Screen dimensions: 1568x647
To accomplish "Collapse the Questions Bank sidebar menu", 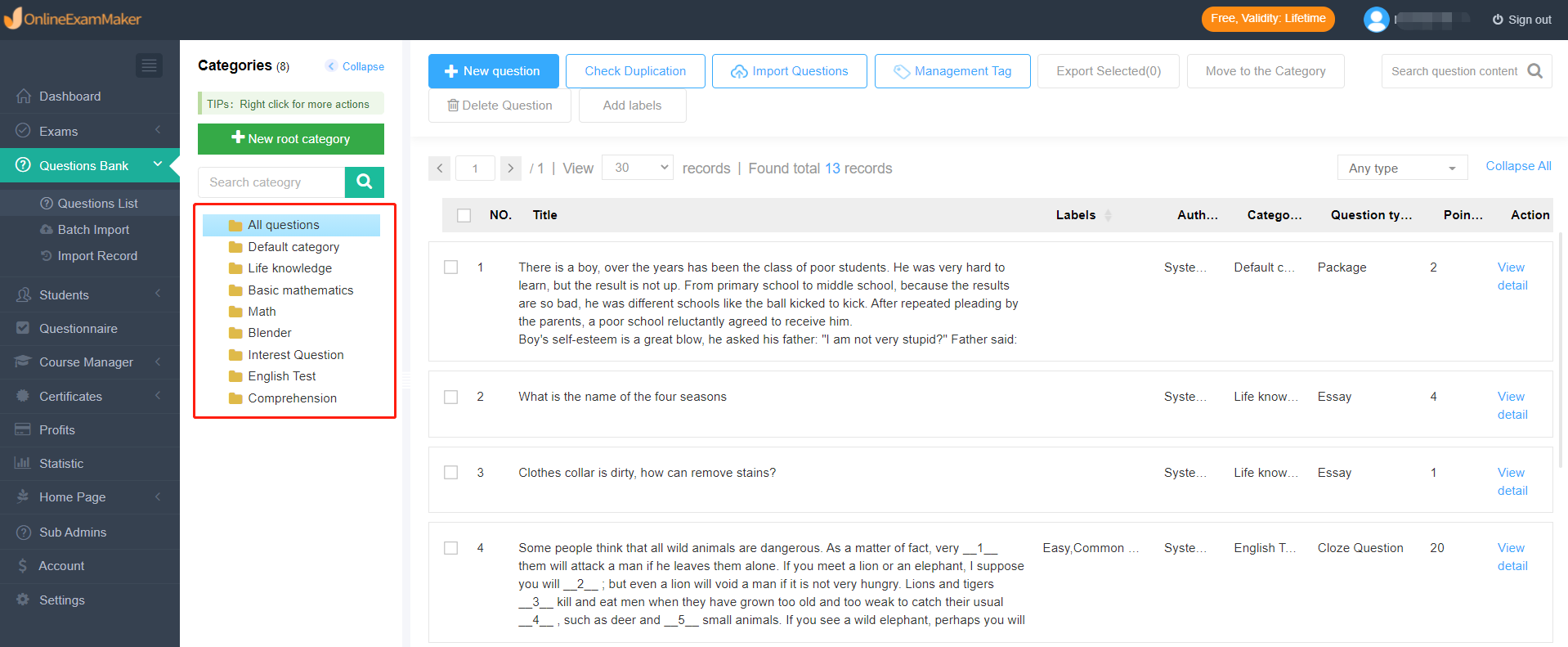I will tap(90, 165).
